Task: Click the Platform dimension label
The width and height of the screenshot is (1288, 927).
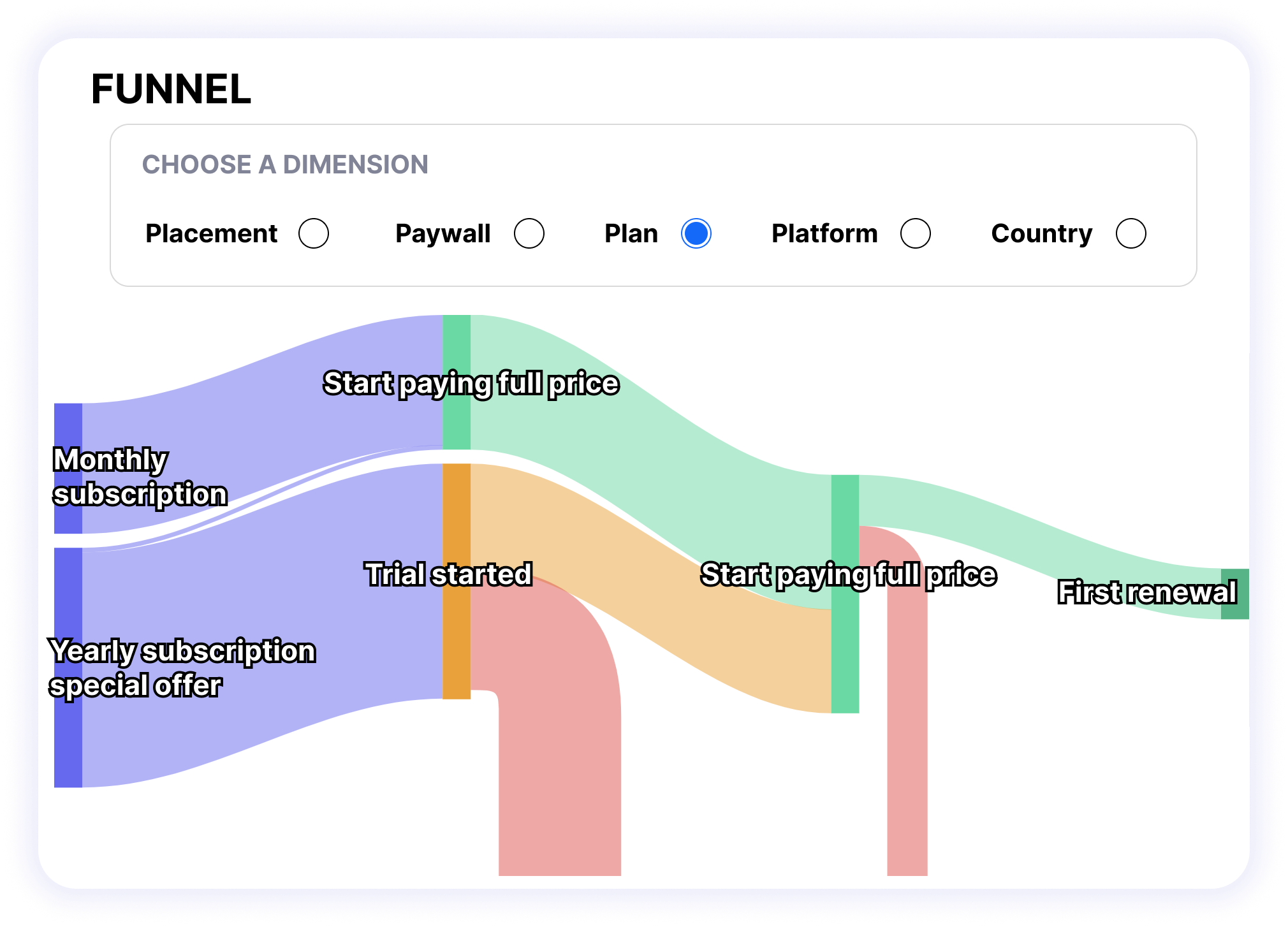Action: pyautogui.click(x=824, y=233)
